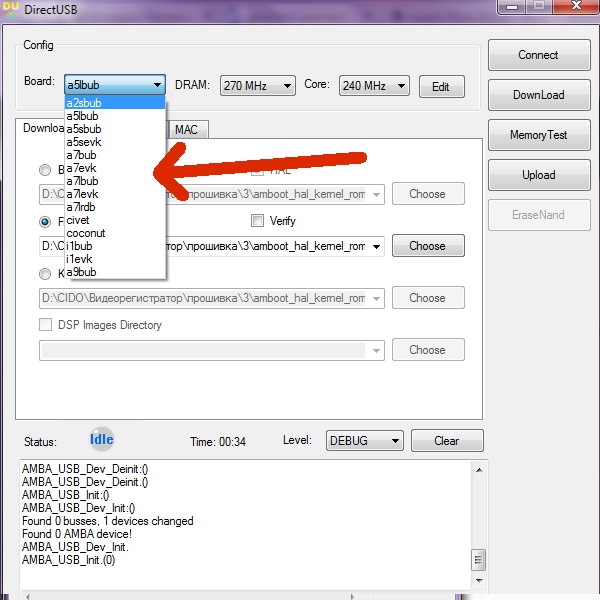The image size is (600, 600).
Task: Select a2sbub from the board list
Action: coord(82,103)
